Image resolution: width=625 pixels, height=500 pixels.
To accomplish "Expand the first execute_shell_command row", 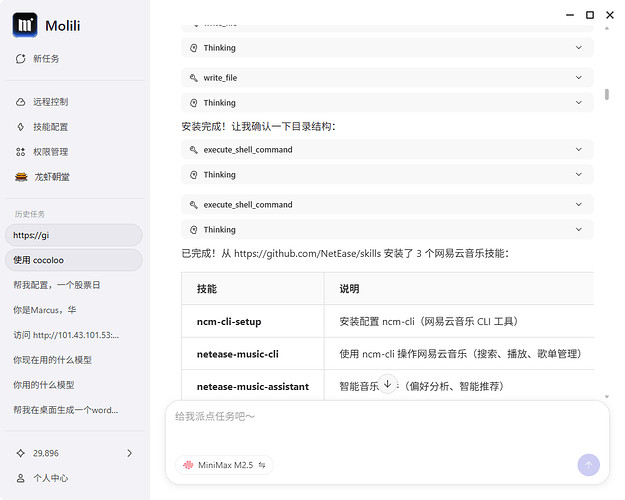I will pyautogui.click(x=387, y=150).
